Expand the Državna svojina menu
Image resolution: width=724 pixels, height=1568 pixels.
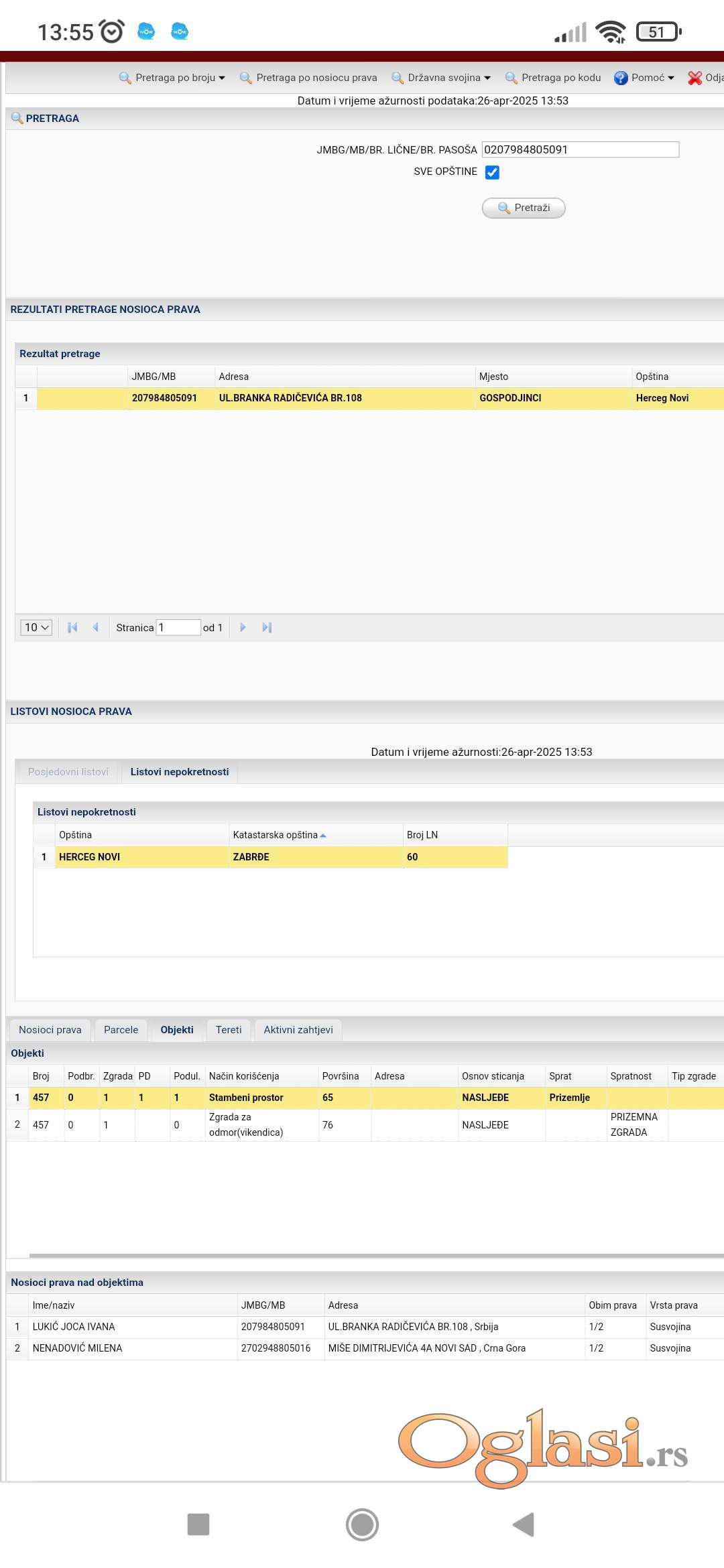(x=442, y=78)
